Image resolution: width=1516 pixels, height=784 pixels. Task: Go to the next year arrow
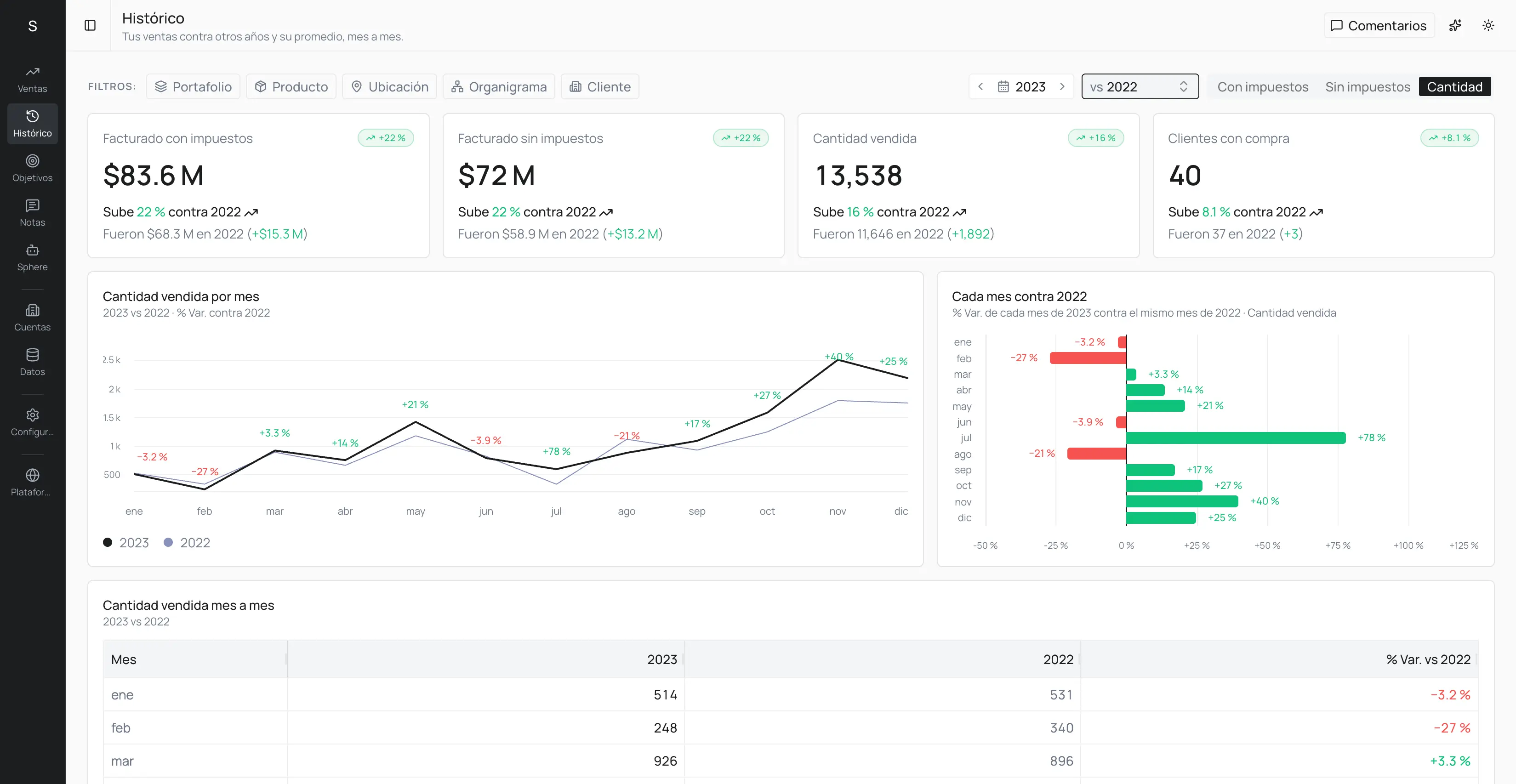point(1062,86)
